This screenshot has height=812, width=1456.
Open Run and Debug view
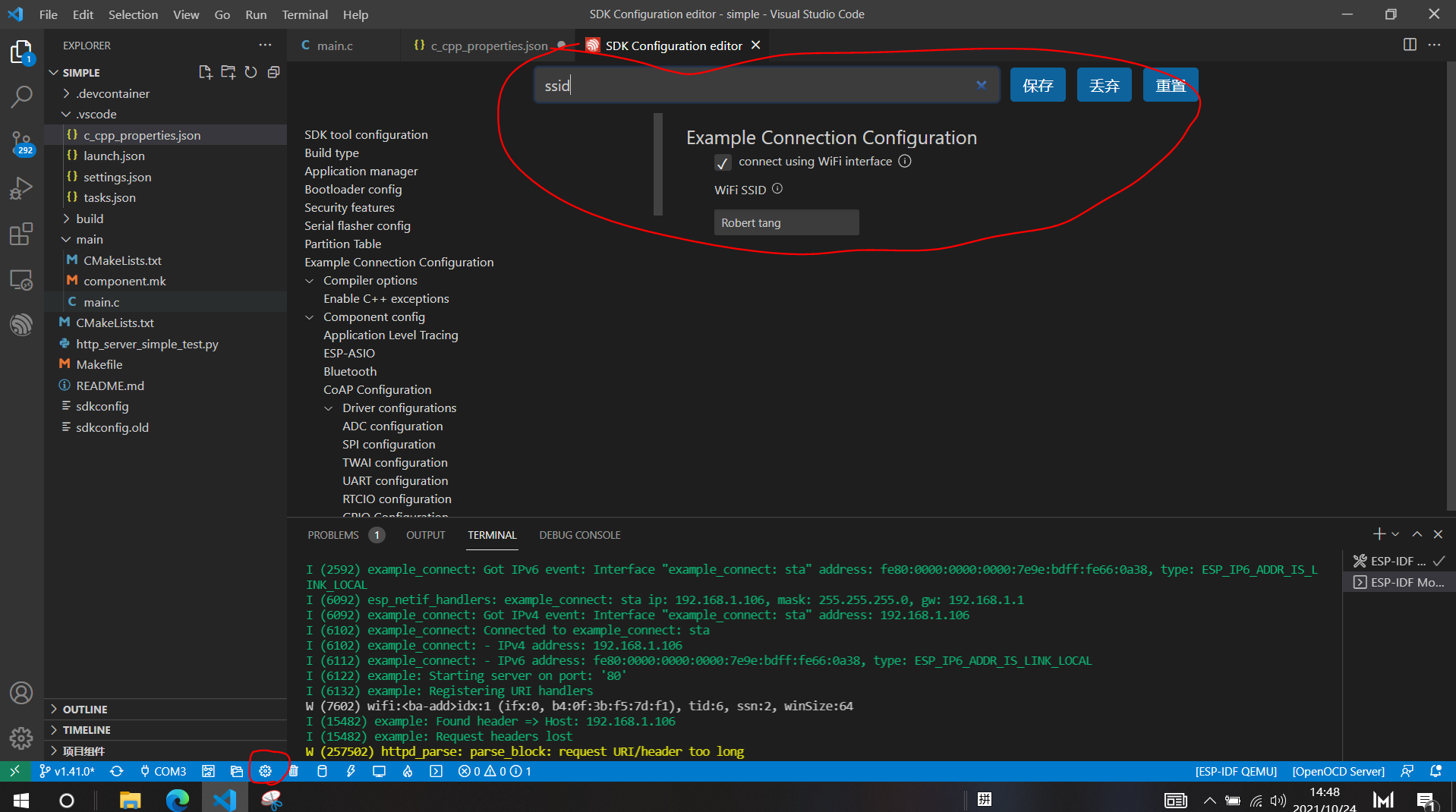(x=21, y=188)
